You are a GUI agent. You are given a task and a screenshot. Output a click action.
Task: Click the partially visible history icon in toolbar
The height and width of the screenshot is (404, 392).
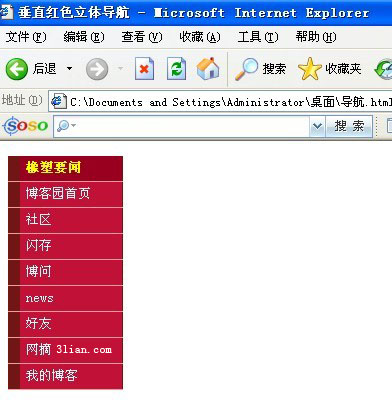383,69
